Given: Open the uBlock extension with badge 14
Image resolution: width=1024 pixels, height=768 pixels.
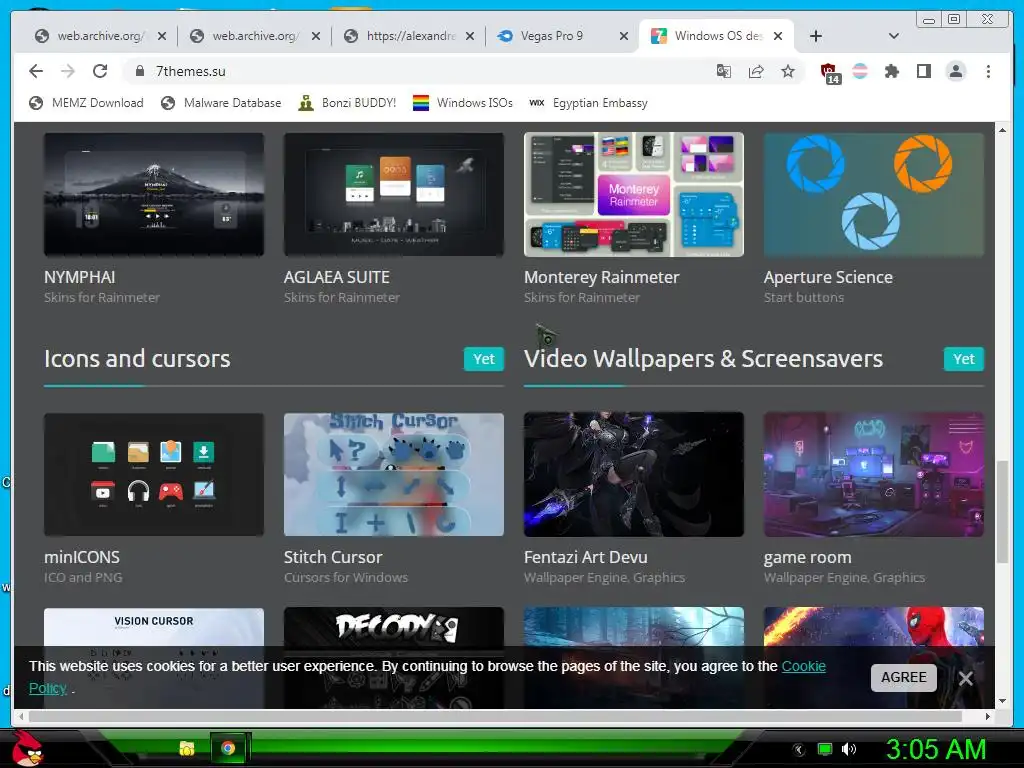Looking at the screenshot, I should click(x=829, y=72).
